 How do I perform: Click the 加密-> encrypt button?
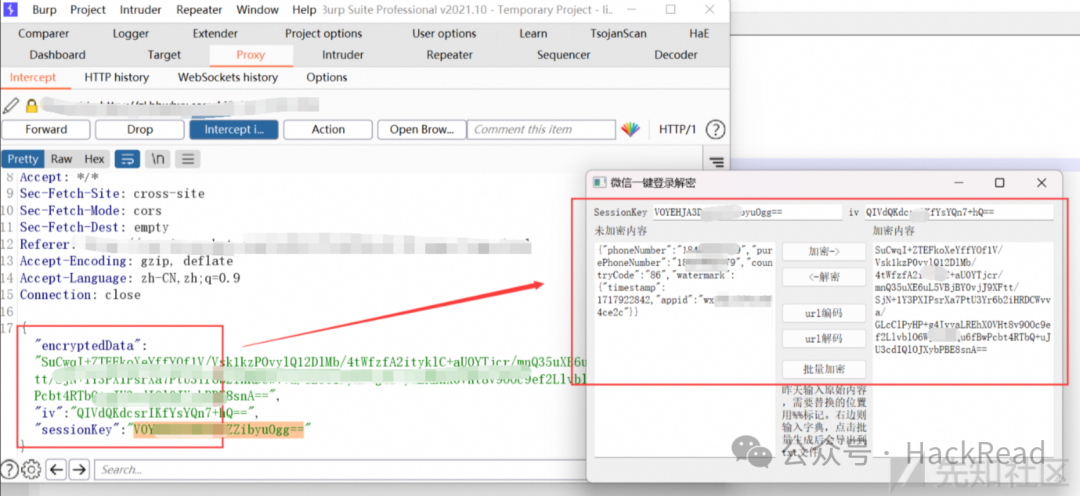coord(824,251)
